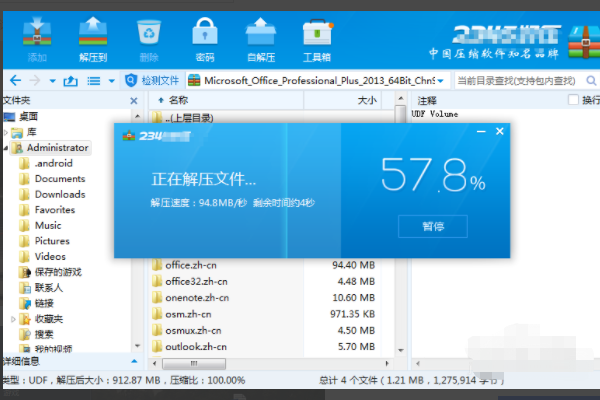Click the 删除 (Delete) recycle icon
The width and height of the screenshot is (600, 400).
(x=149, y=40)
